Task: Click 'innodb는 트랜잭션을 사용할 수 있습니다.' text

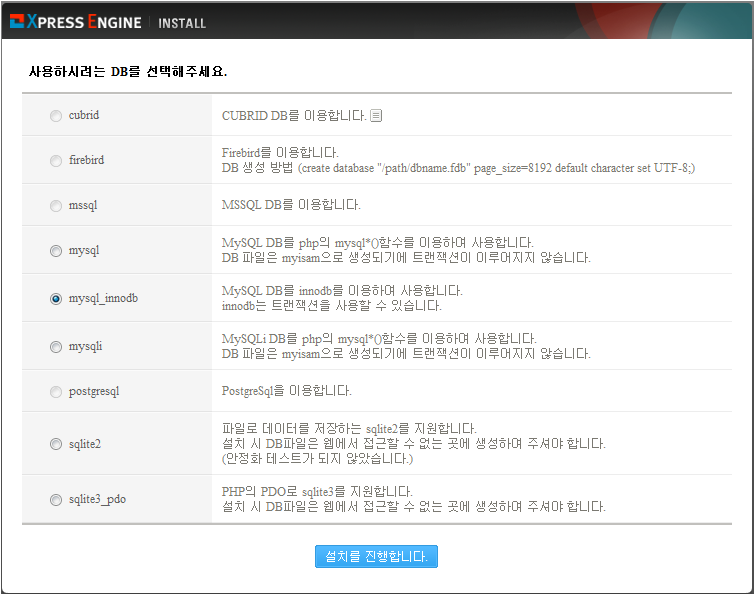Action: 332,306
